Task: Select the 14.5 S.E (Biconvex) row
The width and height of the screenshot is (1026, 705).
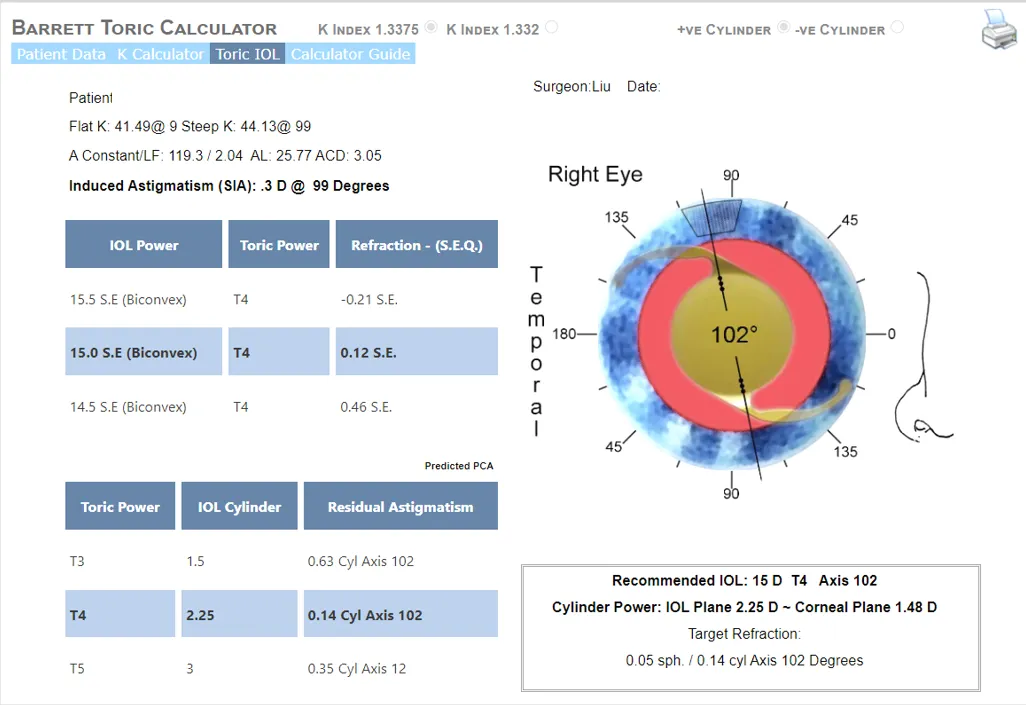Action: (x=281, y=407)
